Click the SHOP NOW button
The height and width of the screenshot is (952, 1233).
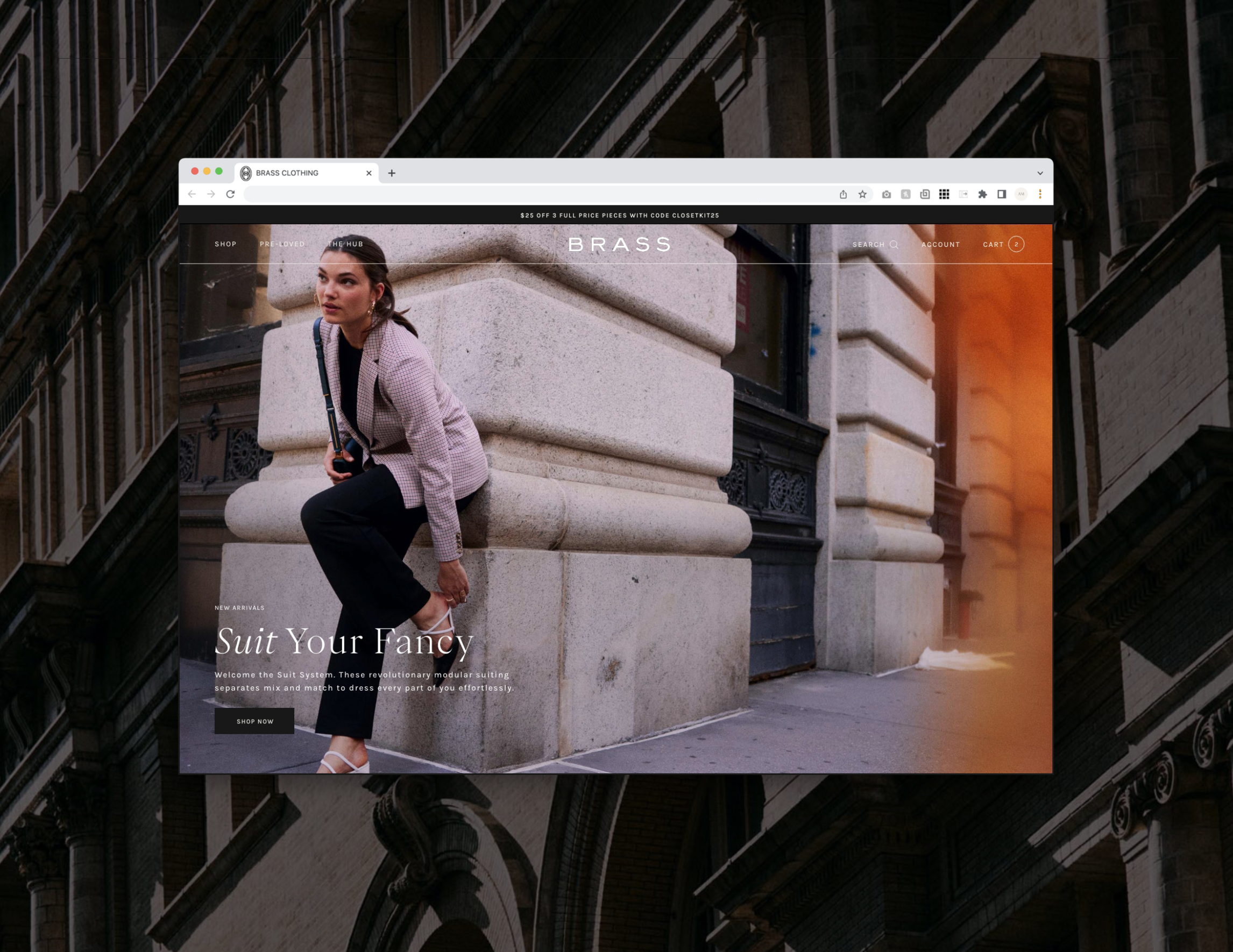[x=254, y=721]
